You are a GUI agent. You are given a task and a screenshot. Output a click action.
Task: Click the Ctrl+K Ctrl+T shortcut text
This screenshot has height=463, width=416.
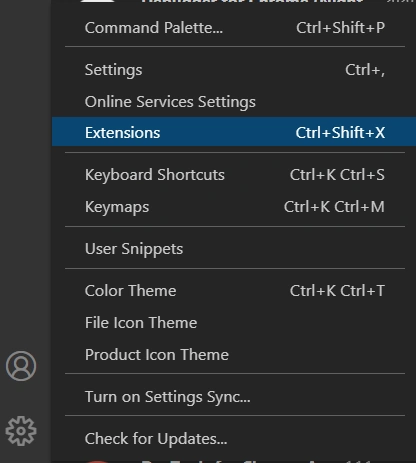337,291
